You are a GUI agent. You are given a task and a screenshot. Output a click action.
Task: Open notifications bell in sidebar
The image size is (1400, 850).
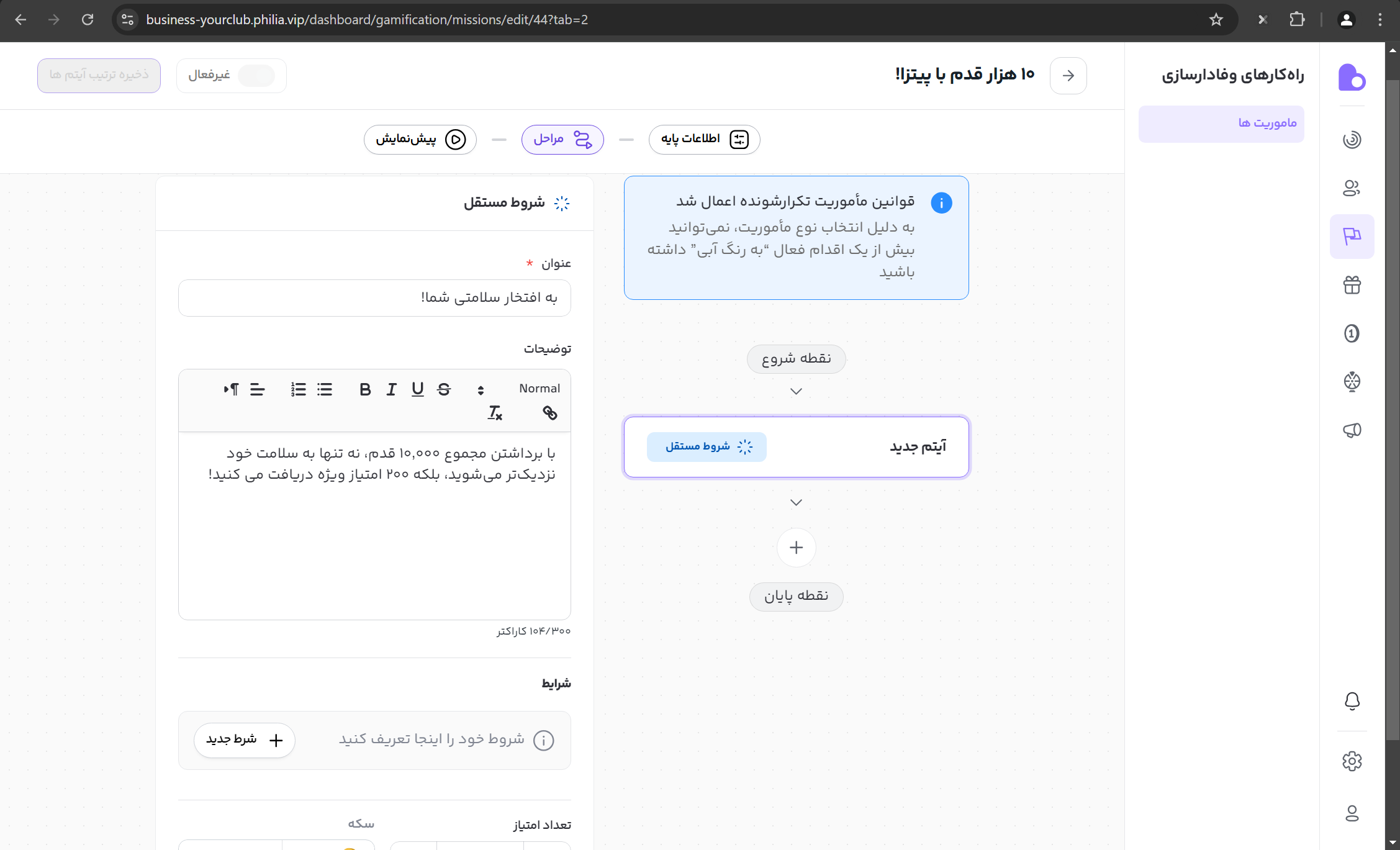point(1352,701)
